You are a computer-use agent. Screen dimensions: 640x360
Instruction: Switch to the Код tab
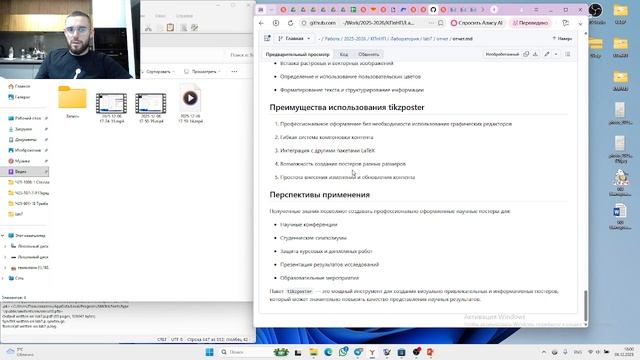[344, 54]
